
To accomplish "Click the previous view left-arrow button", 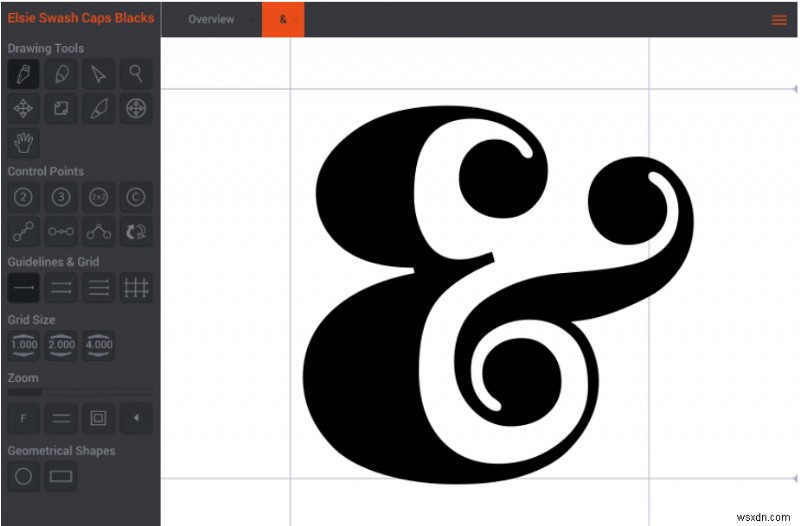I will pyautogui.click(x=136, y=418).
